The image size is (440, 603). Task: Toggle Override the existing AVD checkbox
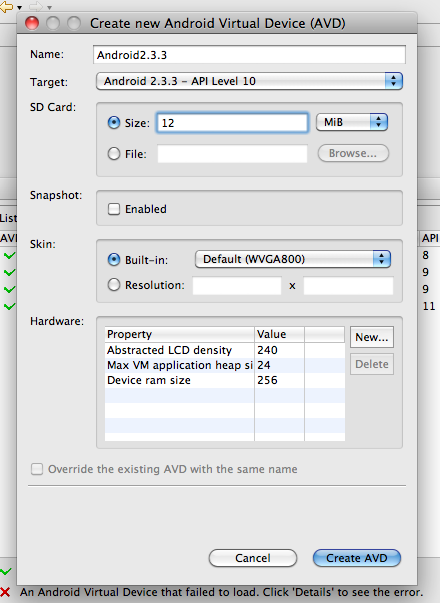(37, 469)
